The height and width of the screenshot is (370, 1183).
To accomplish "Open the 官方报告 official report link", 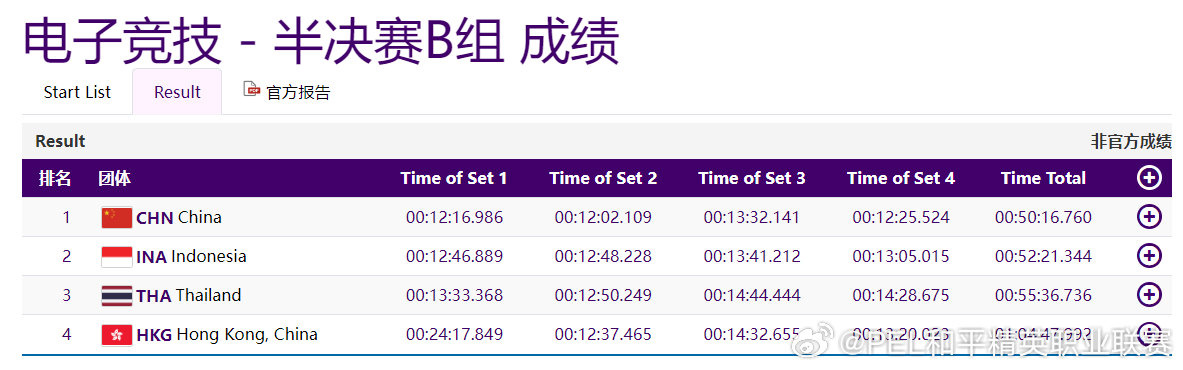I will pyautogui.click(x=298, y=93).
